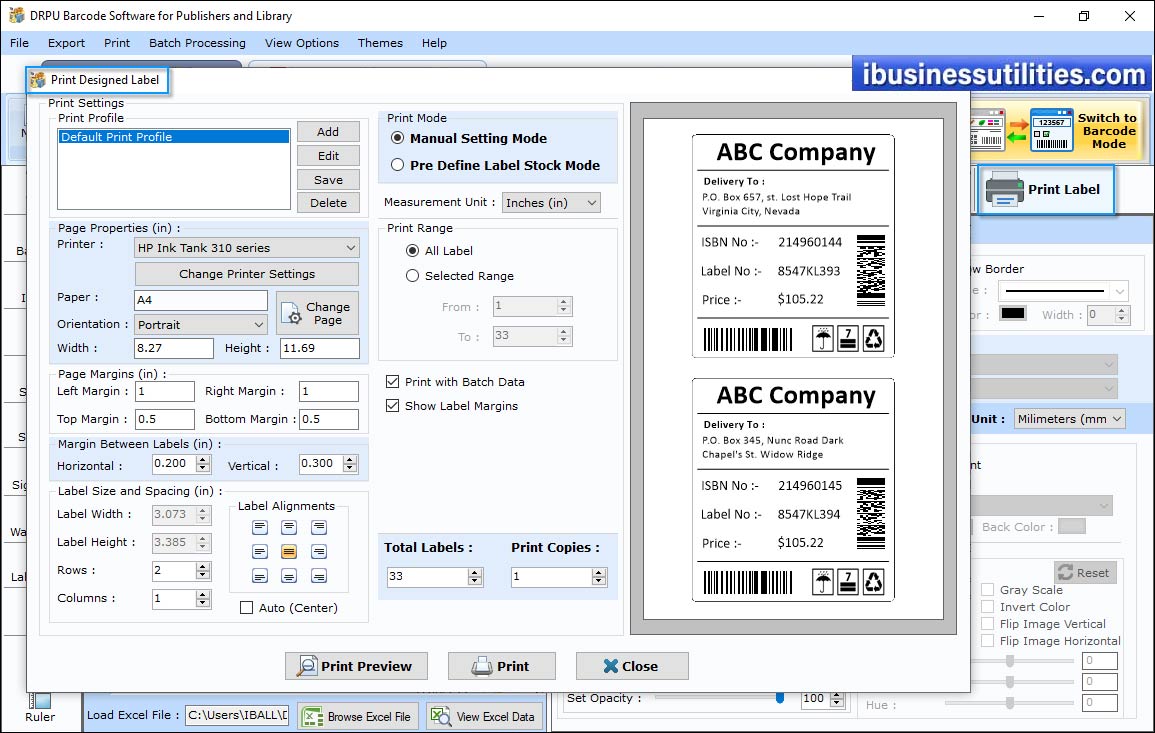Open Batch Processing menu

[x=197, y=43]
